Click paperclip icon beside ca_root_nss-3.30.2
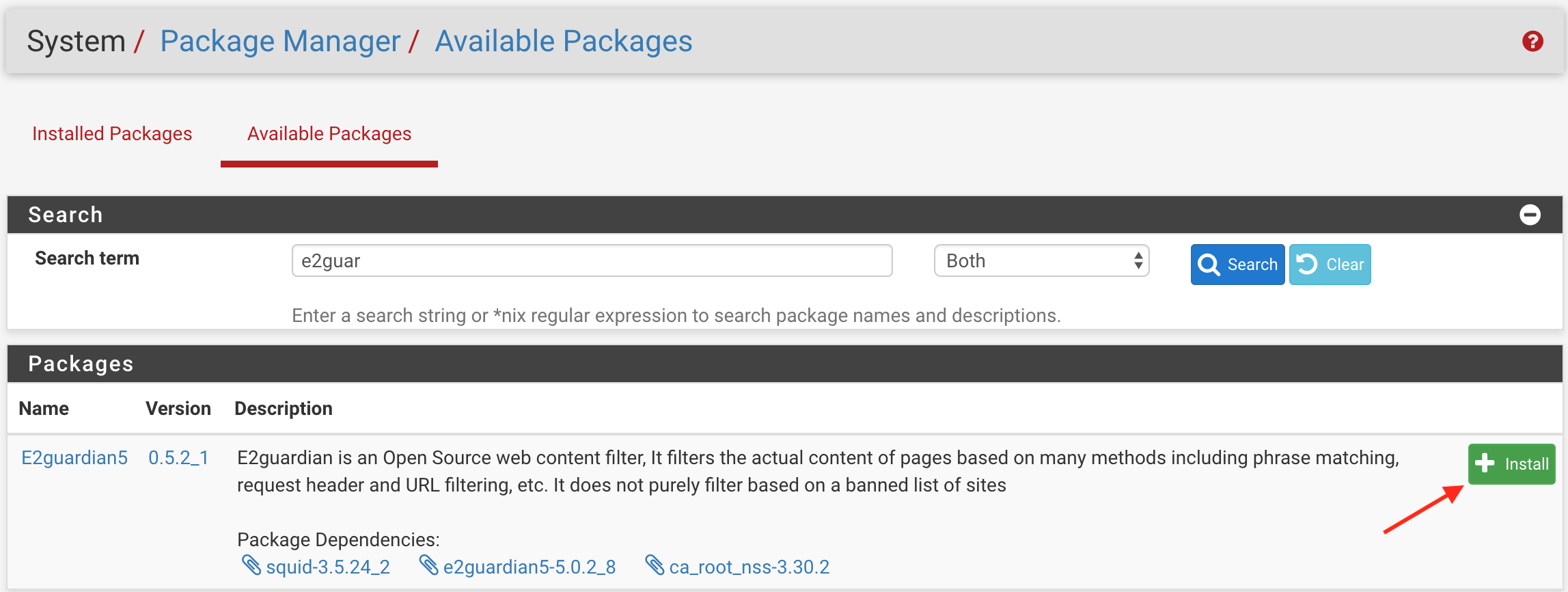 click(655, 565)
